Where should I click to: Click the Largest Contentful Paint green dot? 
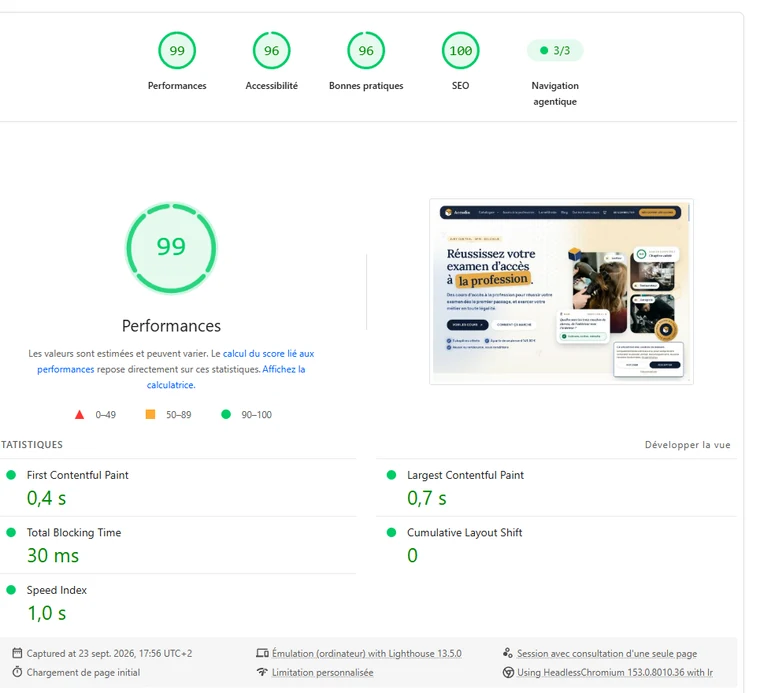pyautogui.click(x=392, y=475)
